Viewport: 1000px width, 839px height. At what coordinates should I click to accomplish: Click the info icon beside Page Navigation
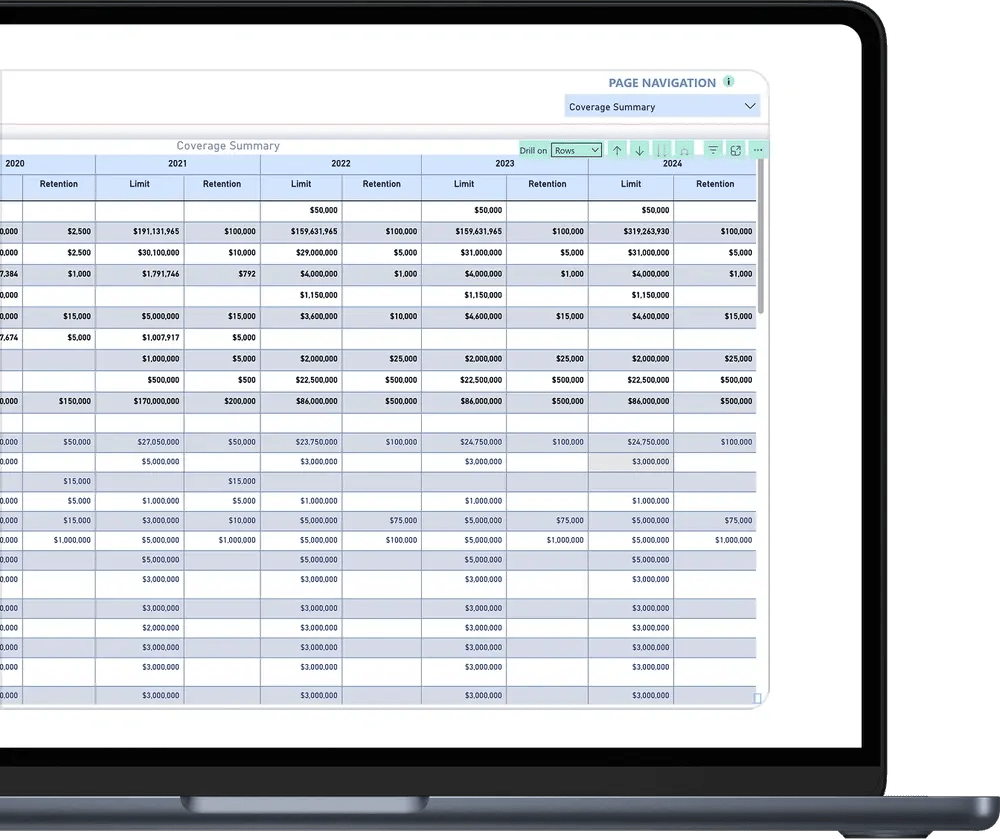729,82
